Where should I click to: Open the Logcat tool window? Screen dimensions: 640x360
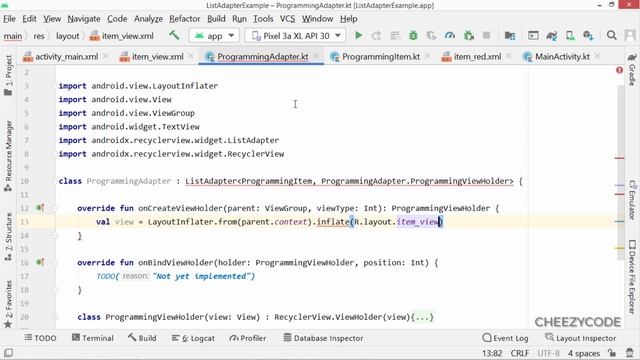[x=193, y=338]
